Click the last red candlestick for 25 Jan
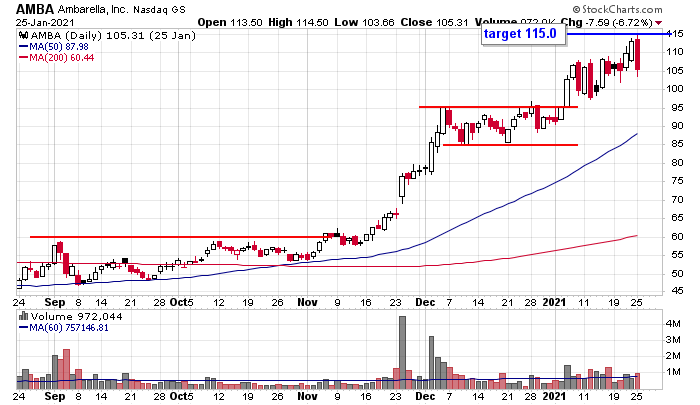Image resolution: width=700 pixels, height=405 pixels. coord(638,54)
